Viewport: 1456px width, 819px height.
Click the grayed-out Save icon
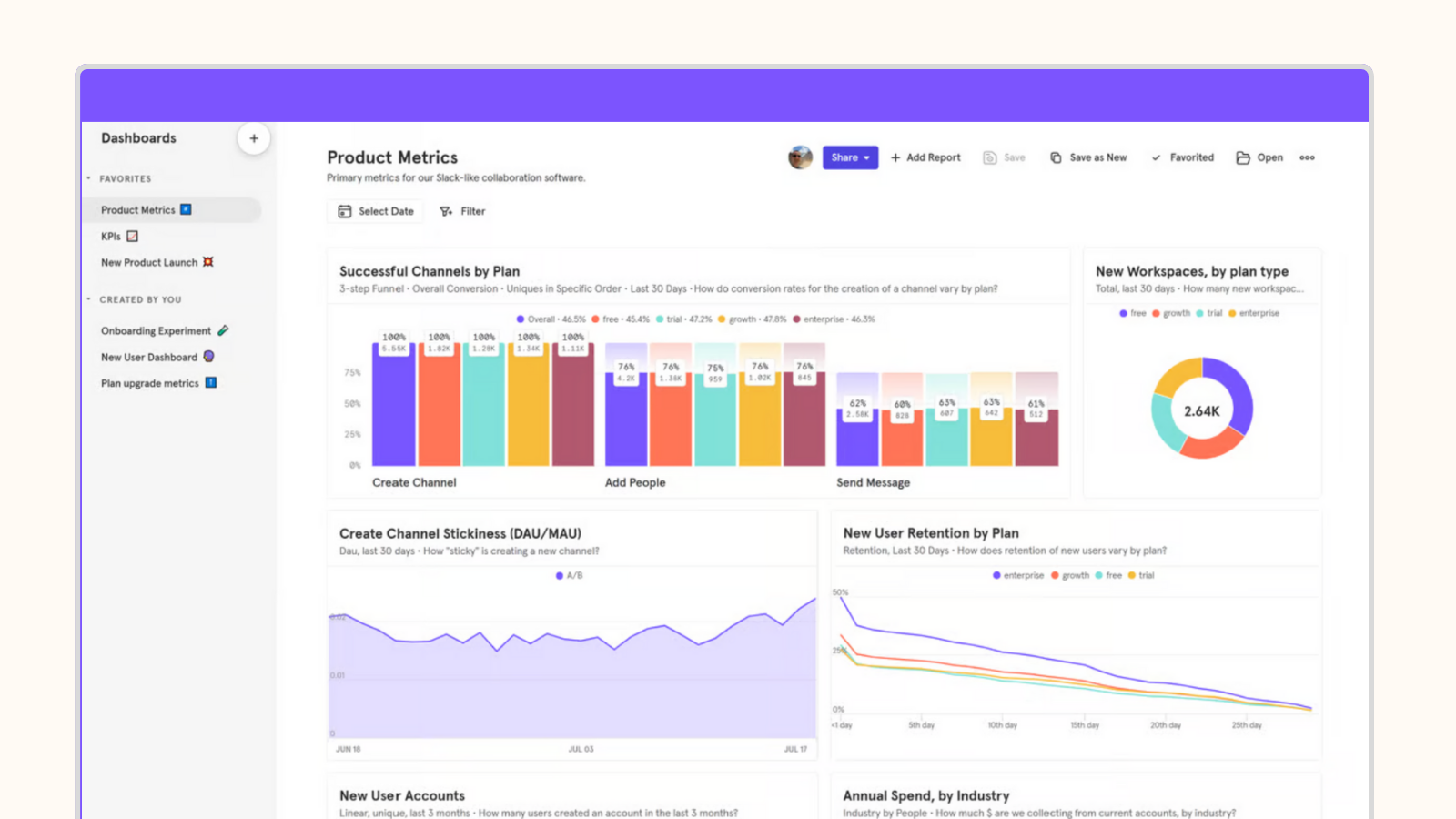pyautogui.click(x=989, y=157)
